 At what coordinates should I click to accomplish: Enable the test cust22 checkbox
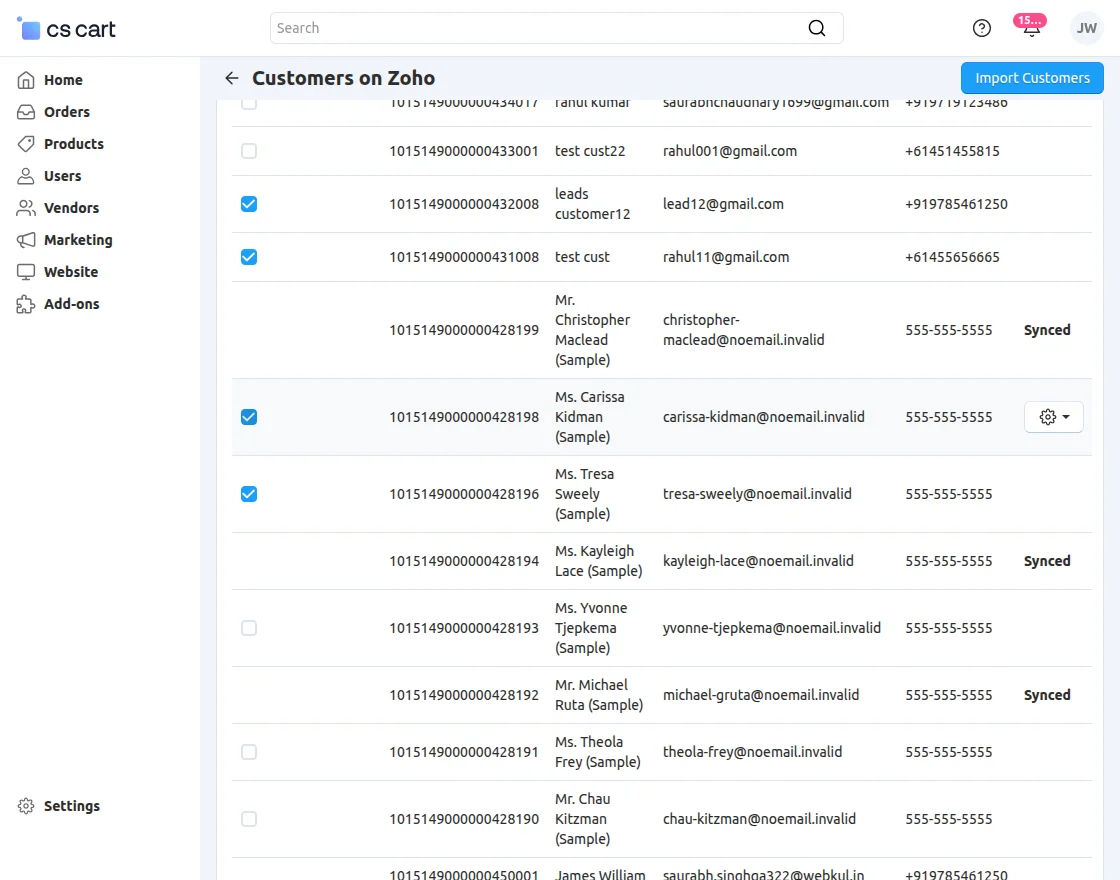(248, 150)
